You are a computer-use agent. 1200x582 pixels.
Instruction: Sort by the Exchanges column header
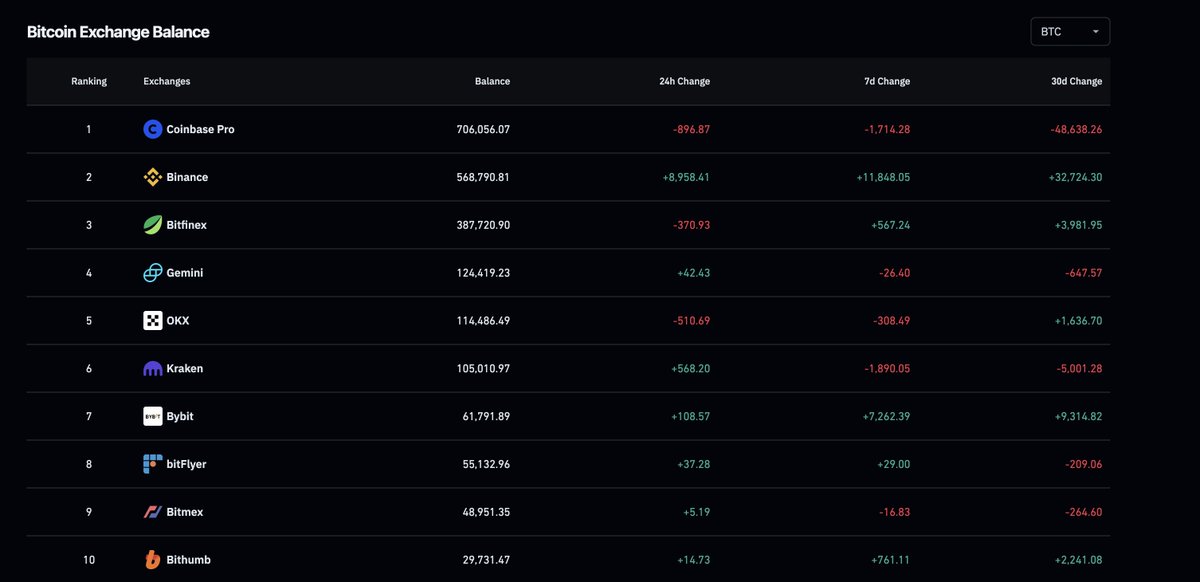(167, 81)
